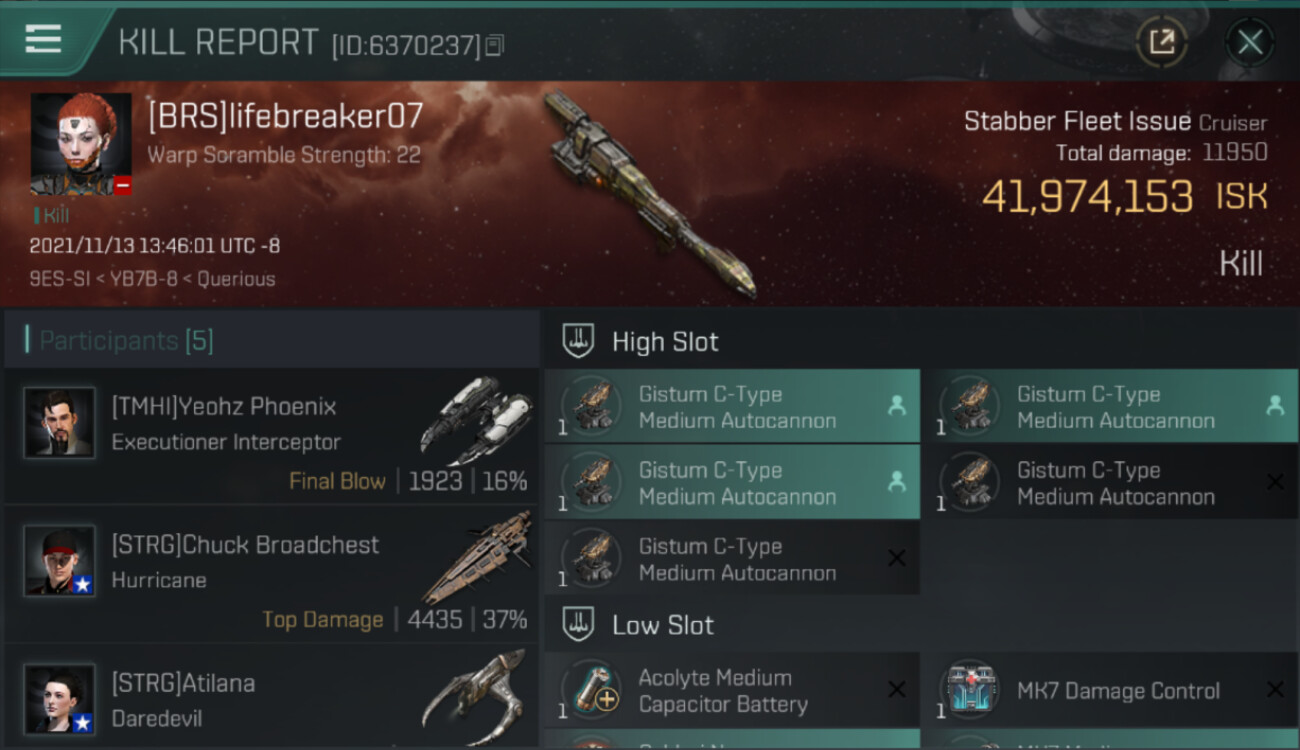
Task: Open Yeohz Phoenix's portrait
Action: [x=59, y=423]
